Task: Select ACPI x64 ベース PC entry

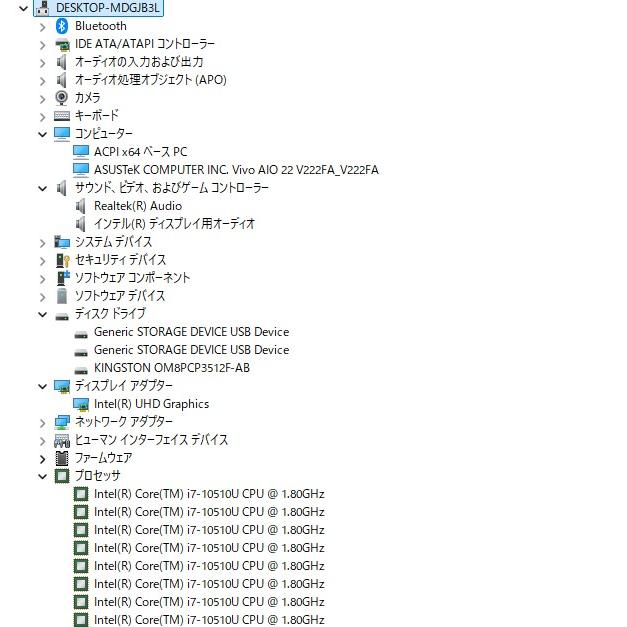Action: coord(141,152)
